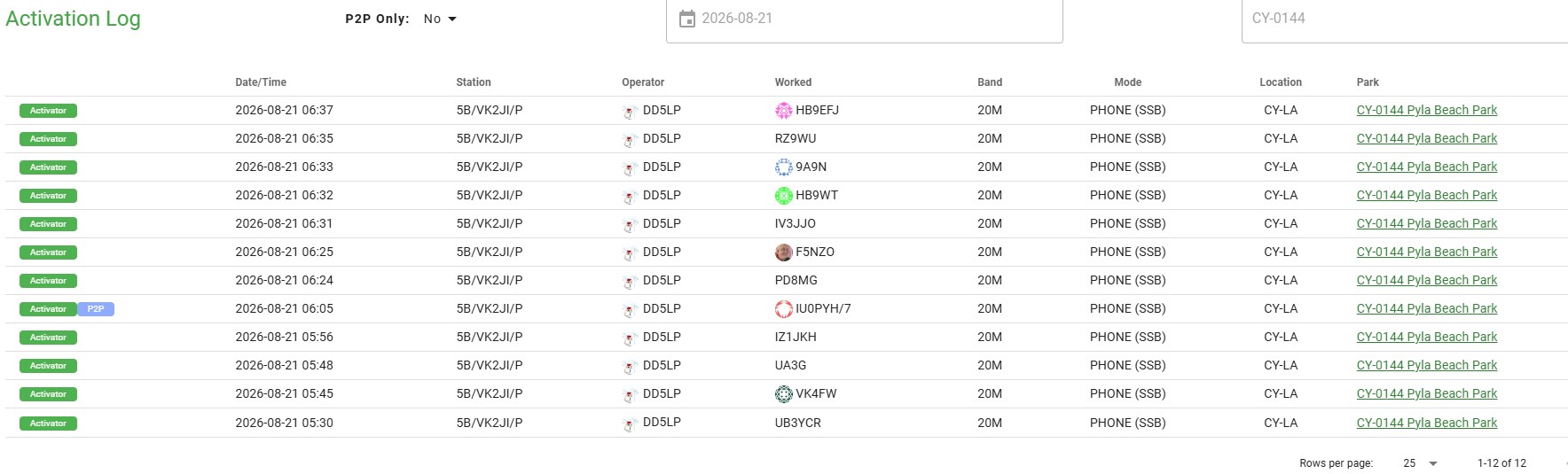Click DD5LP operator icon in 05:30 row
Image resolution: width=1568 pixels, height=474 pixels.
click(x=630, y=424)
